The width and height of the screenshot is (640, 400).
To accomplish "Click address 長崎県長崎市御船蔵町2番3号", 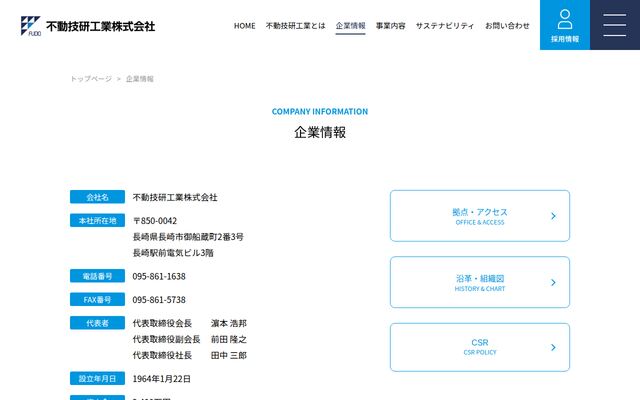I will point(188,237).
